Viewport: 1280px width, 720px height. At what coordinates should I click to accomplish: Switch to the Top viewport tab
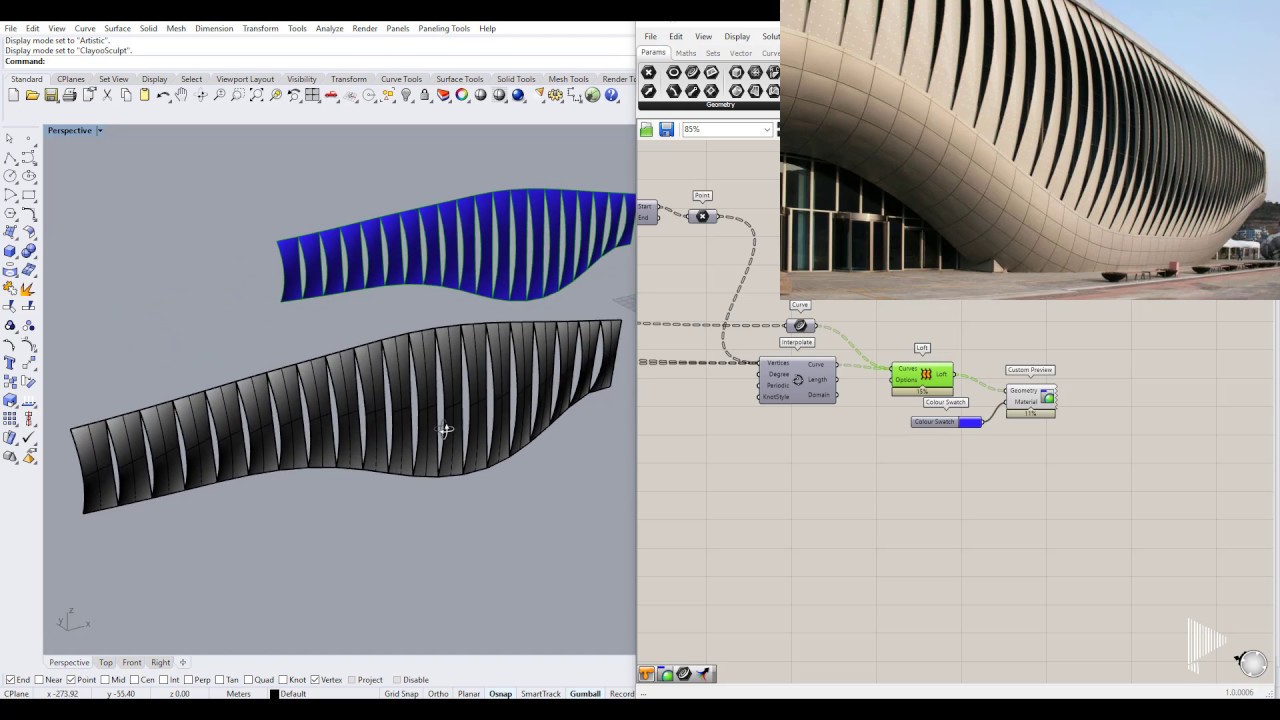coord(106,662)
